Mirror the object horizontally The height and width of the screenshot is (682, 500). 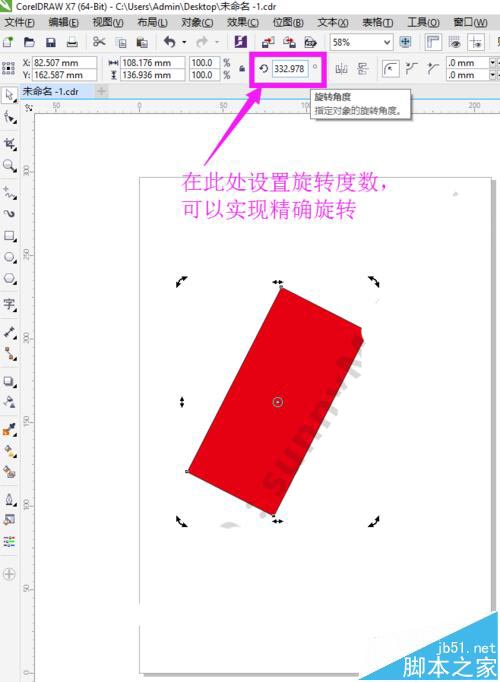pyautogui.click(x=342, y=68)
